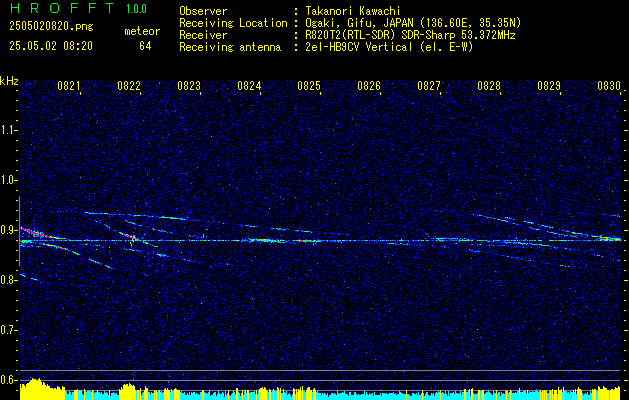
Task: Click the Receiving Location label
Action: point(233,23)
